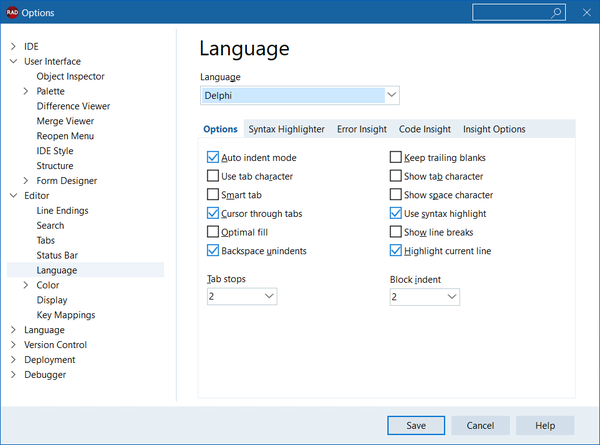
Task: Select Structure in tree
Action: [x=55, y=166]
